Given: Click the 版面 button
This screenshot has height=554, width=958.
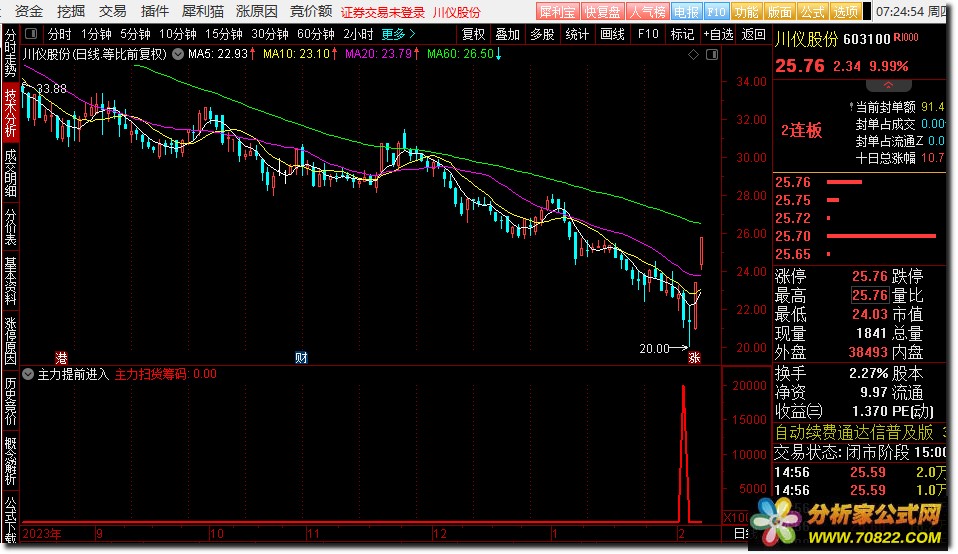Looking at the screenshot, I should point(780,12).
